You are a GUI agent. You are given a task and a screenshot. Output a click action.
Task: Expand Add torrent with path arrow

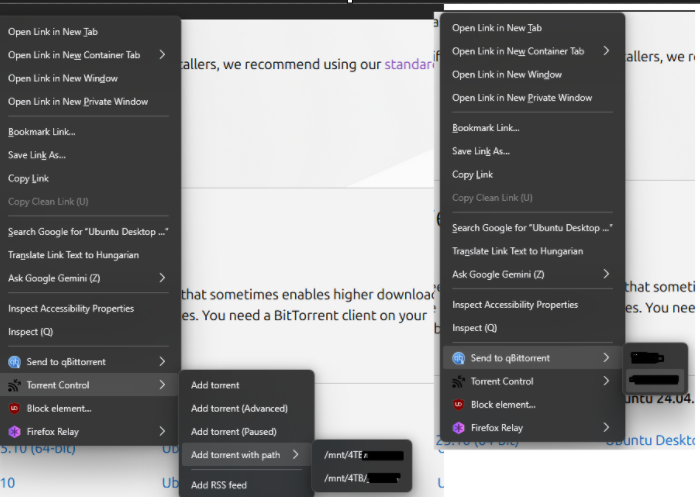point(295,455)
